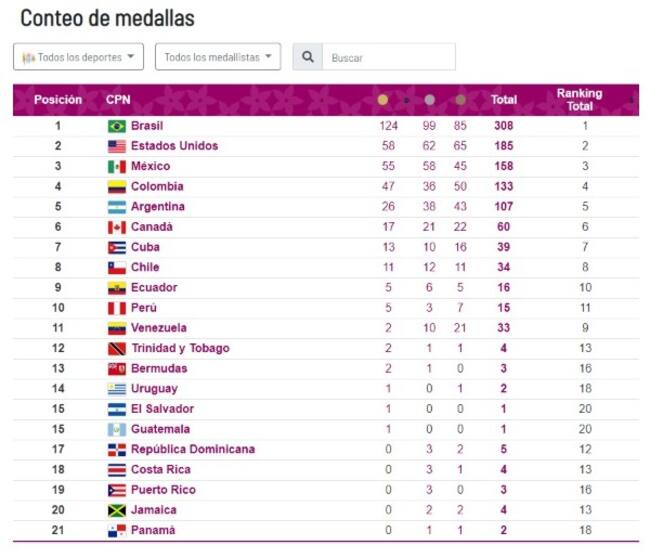This screenshot has height=558, width=650.
Task: Sort by the Posición column header
Action: [58, 100]
